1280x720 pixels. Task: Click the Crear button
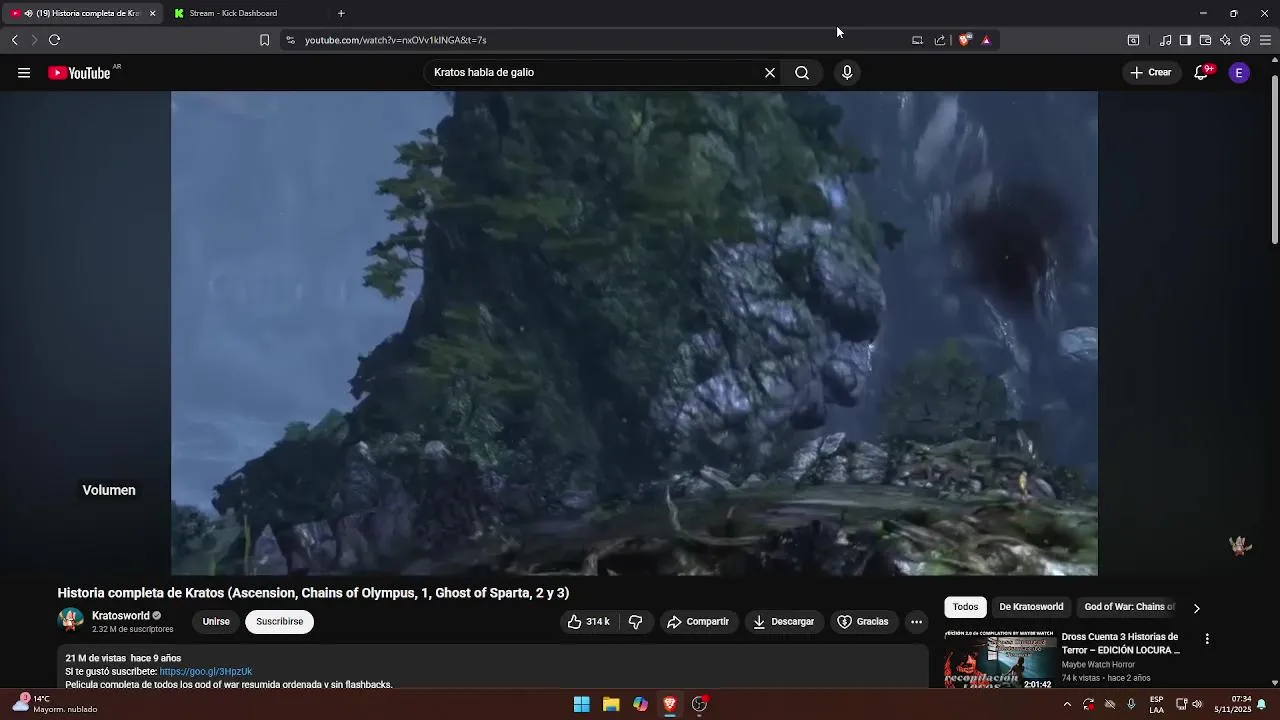(x=1151, y=73)
